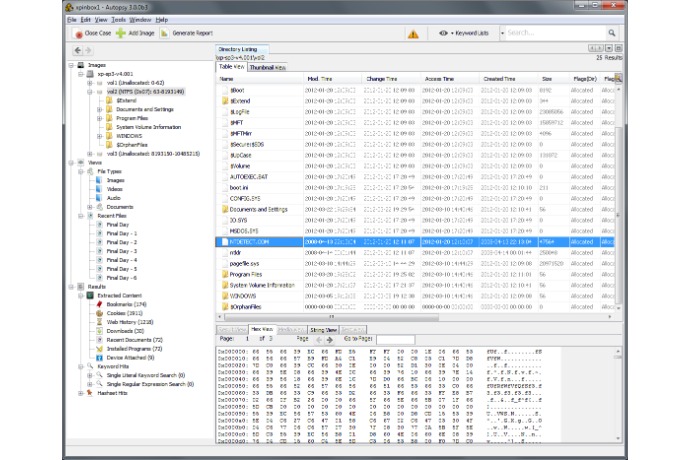Click the Hashset Hits icon

[x=90, y=393]
